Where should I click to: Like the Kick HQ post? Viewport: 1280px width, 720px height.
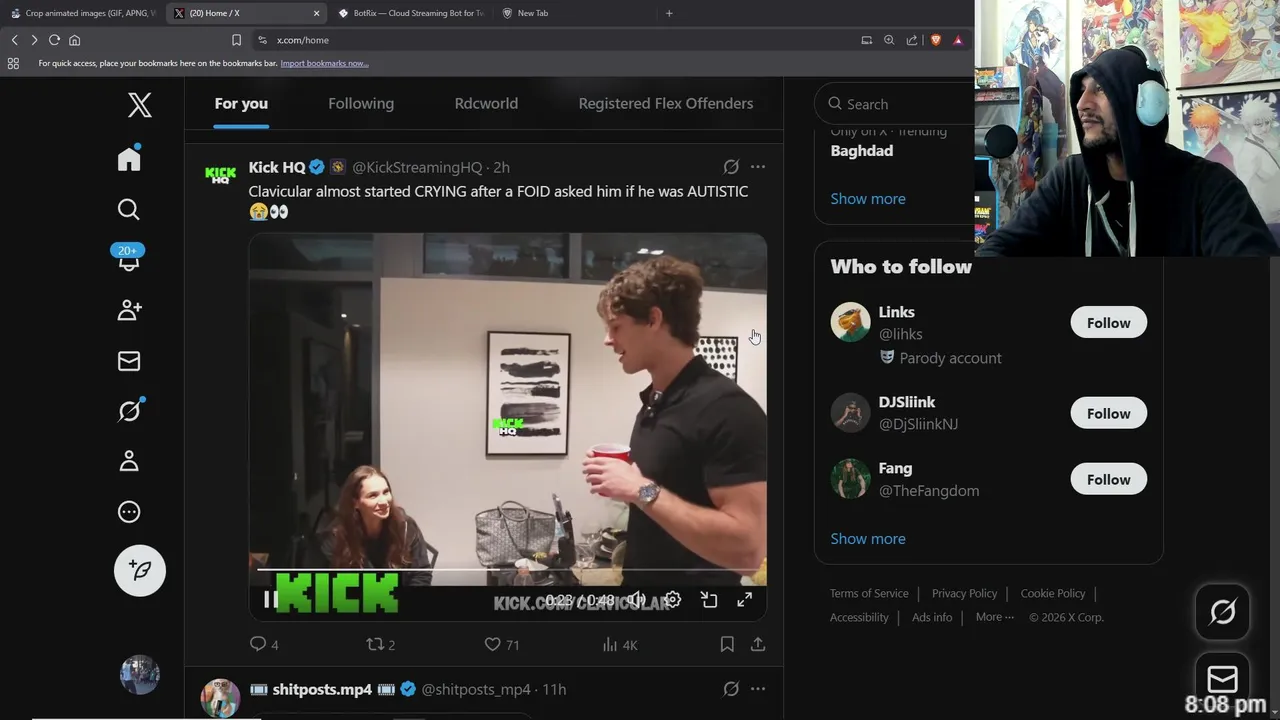[502, 645]
